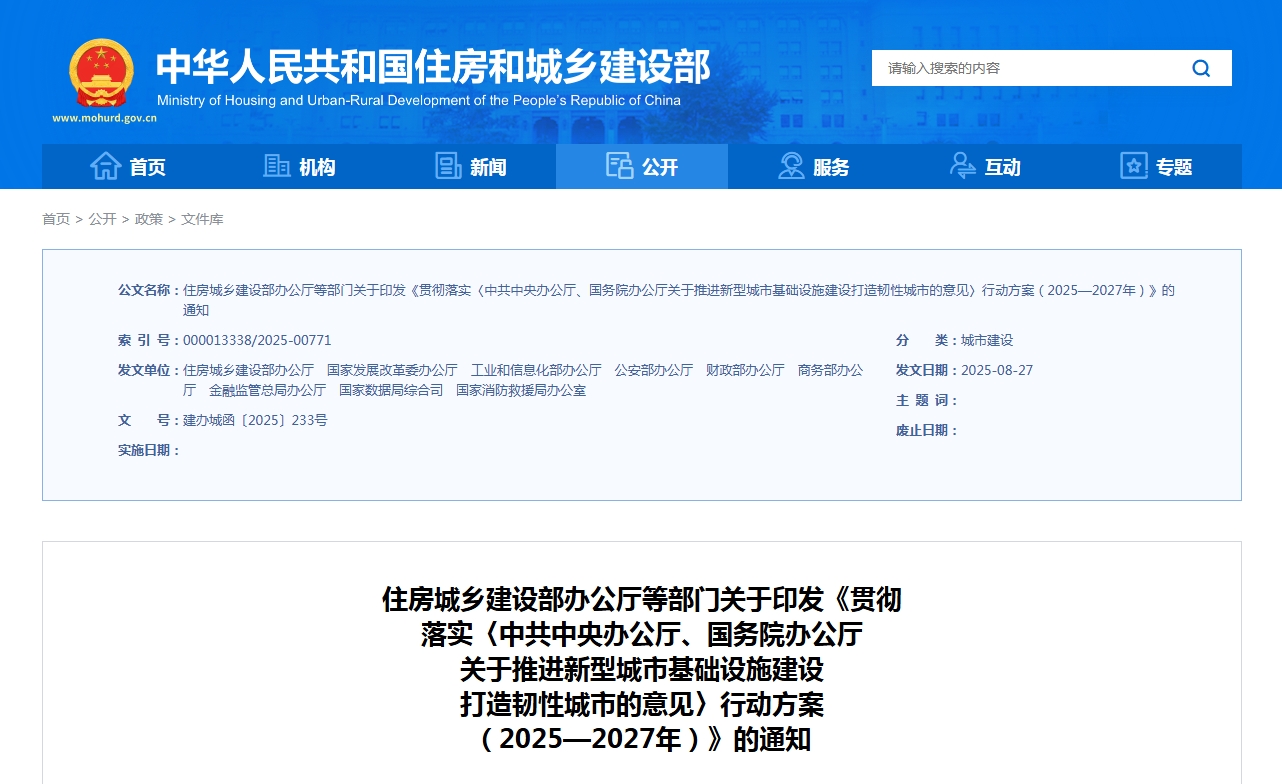Click 首页 in the breadcrumb

click(x=56, y=219)
